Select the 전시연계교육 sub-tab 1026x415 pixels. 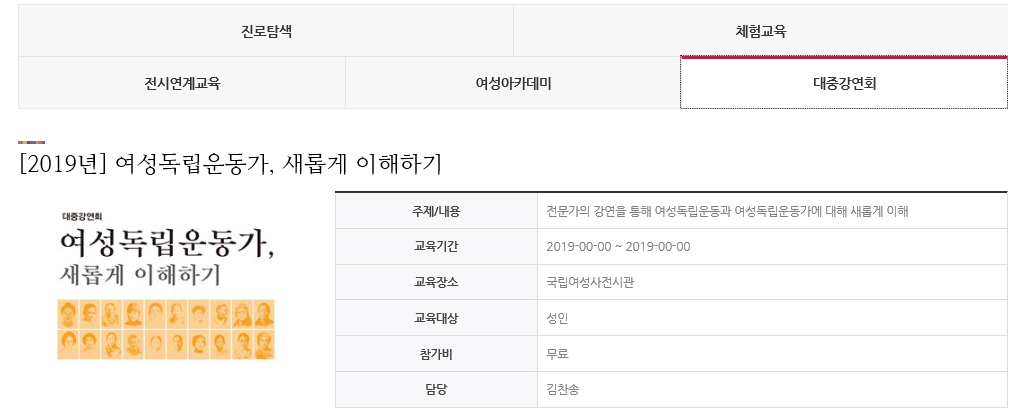[x=182, y=83]
